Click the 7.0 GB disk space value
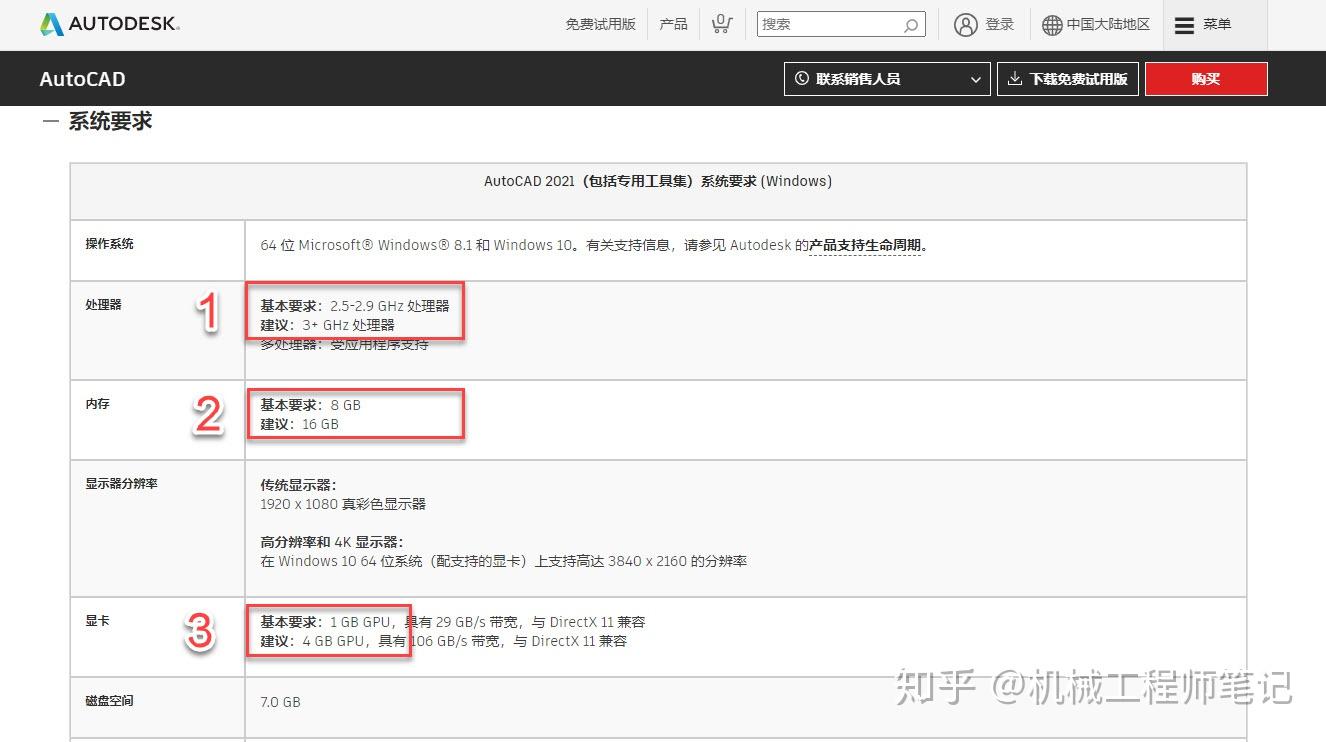The image size is (1326, 742). pos(280,702)
